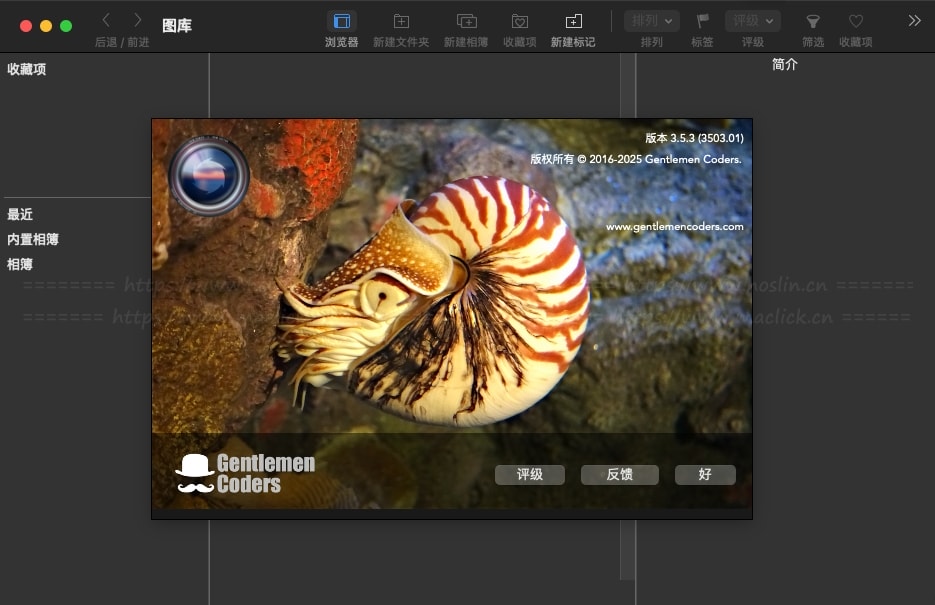This screenshot has height=605, width=935.
Task: Click the heart-folder 收藏项 icon beside 新建相簿
Action: [x=519, y=21]
